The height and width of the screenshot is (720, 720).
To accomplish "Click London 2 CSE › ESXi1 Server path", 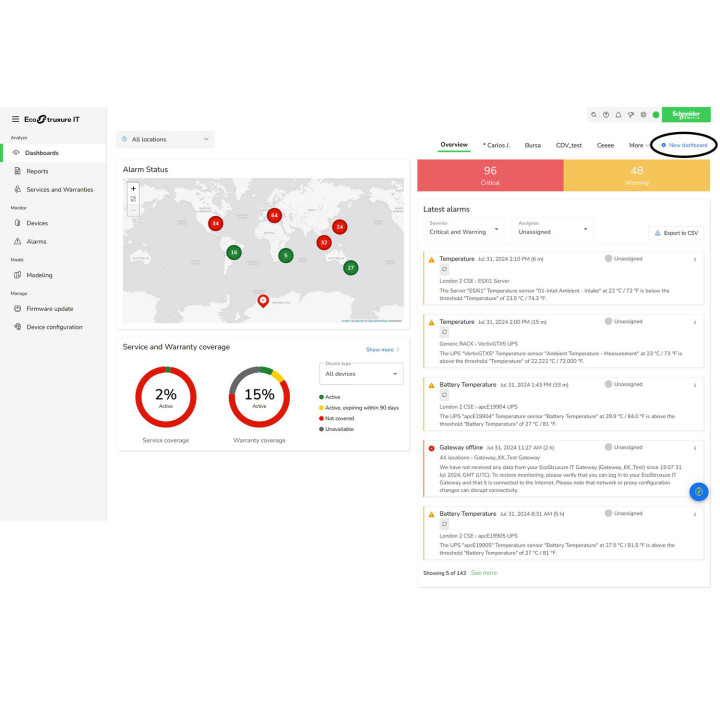I will [x=474, y=281].
